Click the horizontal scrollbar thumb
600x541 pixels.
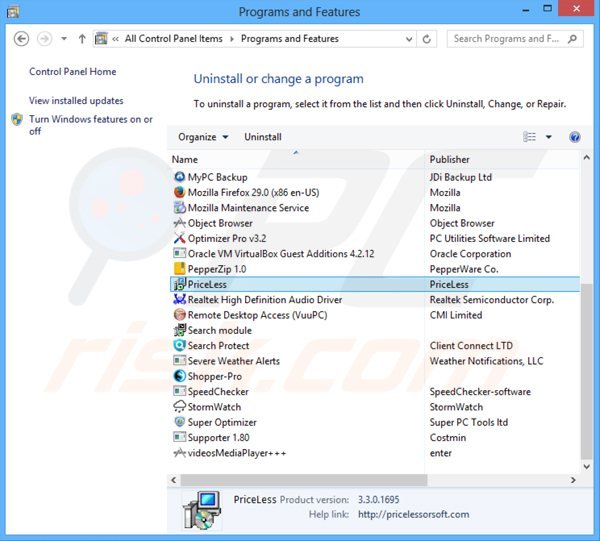tap(304, 480)
